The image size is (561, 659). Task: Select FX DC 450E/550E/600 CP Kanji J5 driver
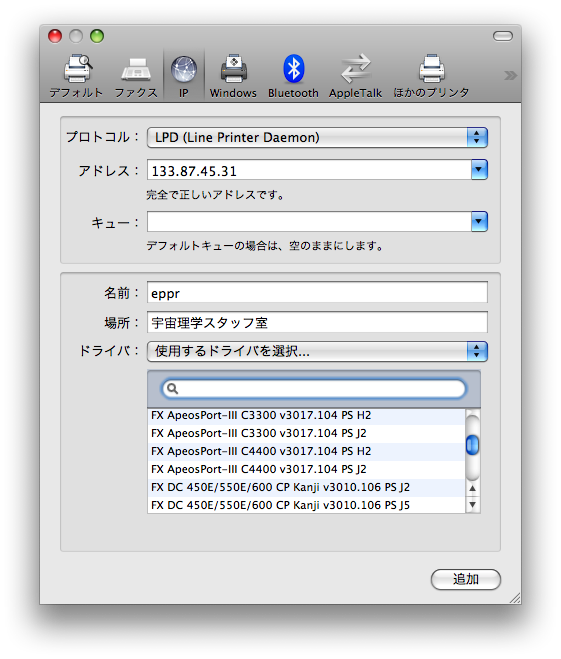click(306, 505)
